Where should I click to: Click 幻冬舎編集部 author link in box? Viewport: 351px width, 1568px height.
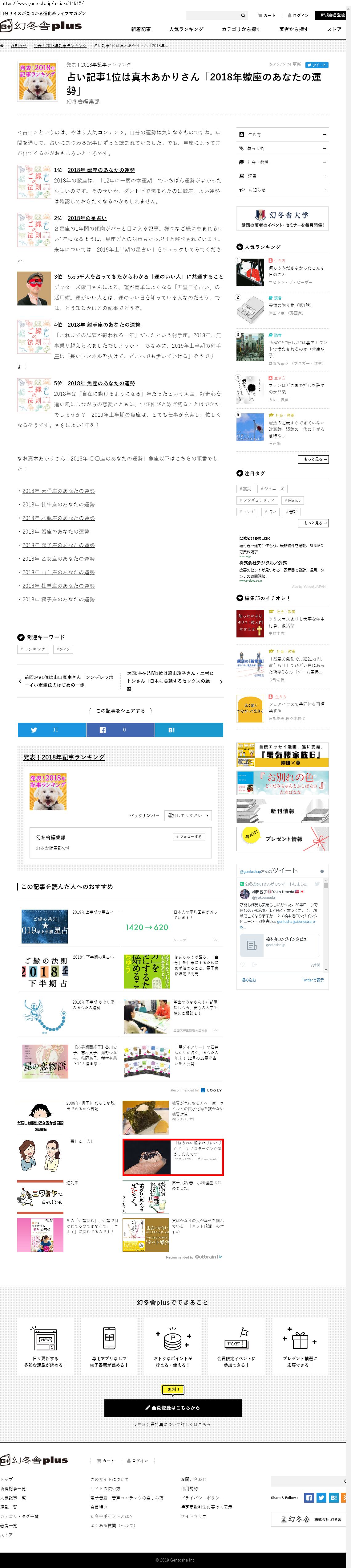pyautogui.click(x=50, y=837)
